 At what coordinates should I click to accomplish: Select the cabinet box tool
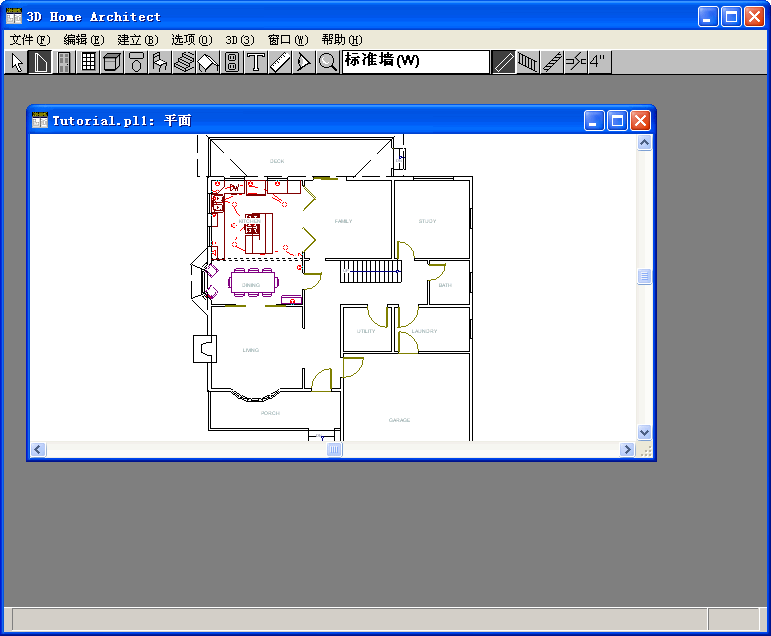(x=113, y=62)
